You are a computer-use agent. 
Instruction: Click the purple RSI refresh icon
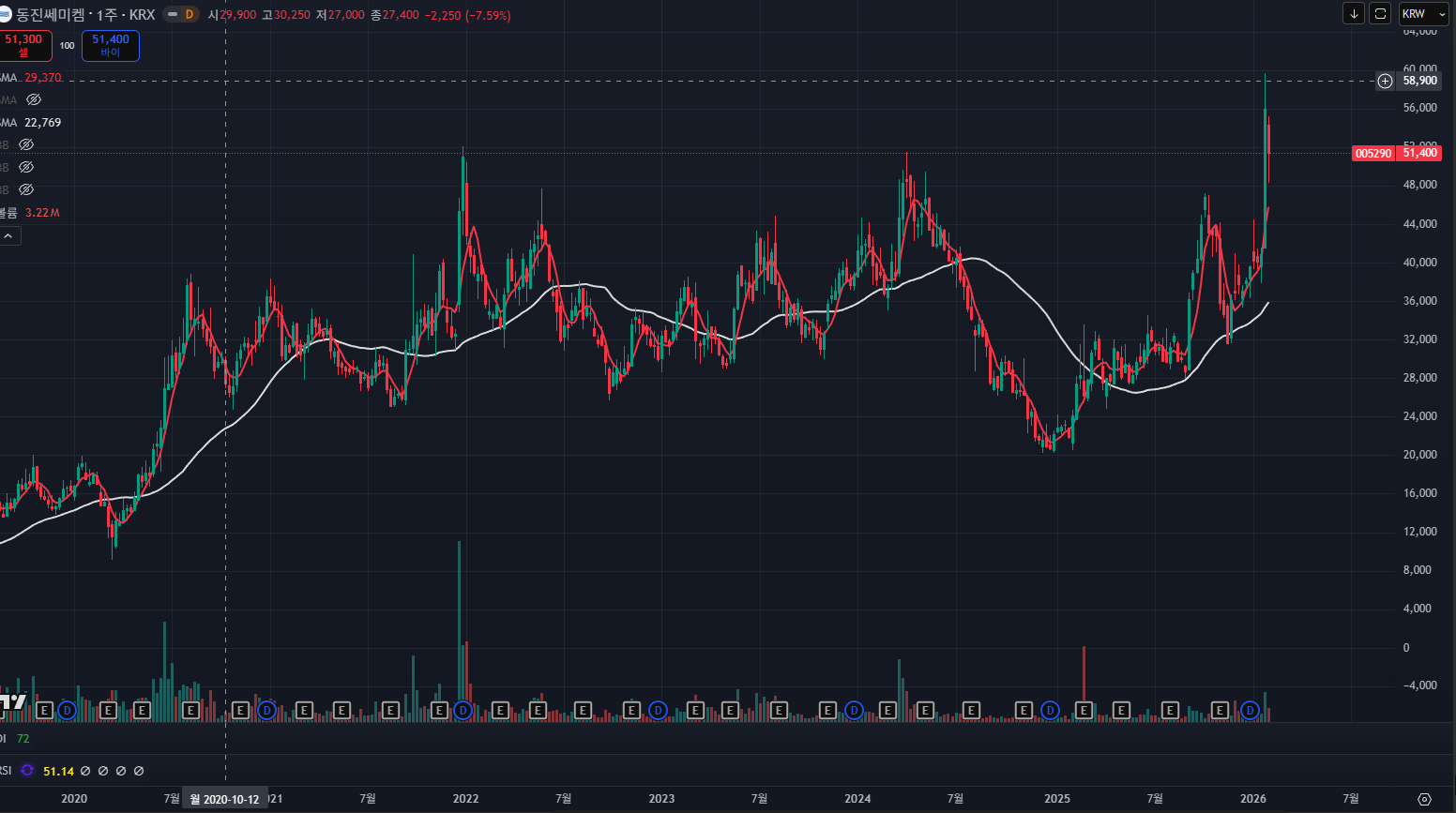(x=27, y=771)
